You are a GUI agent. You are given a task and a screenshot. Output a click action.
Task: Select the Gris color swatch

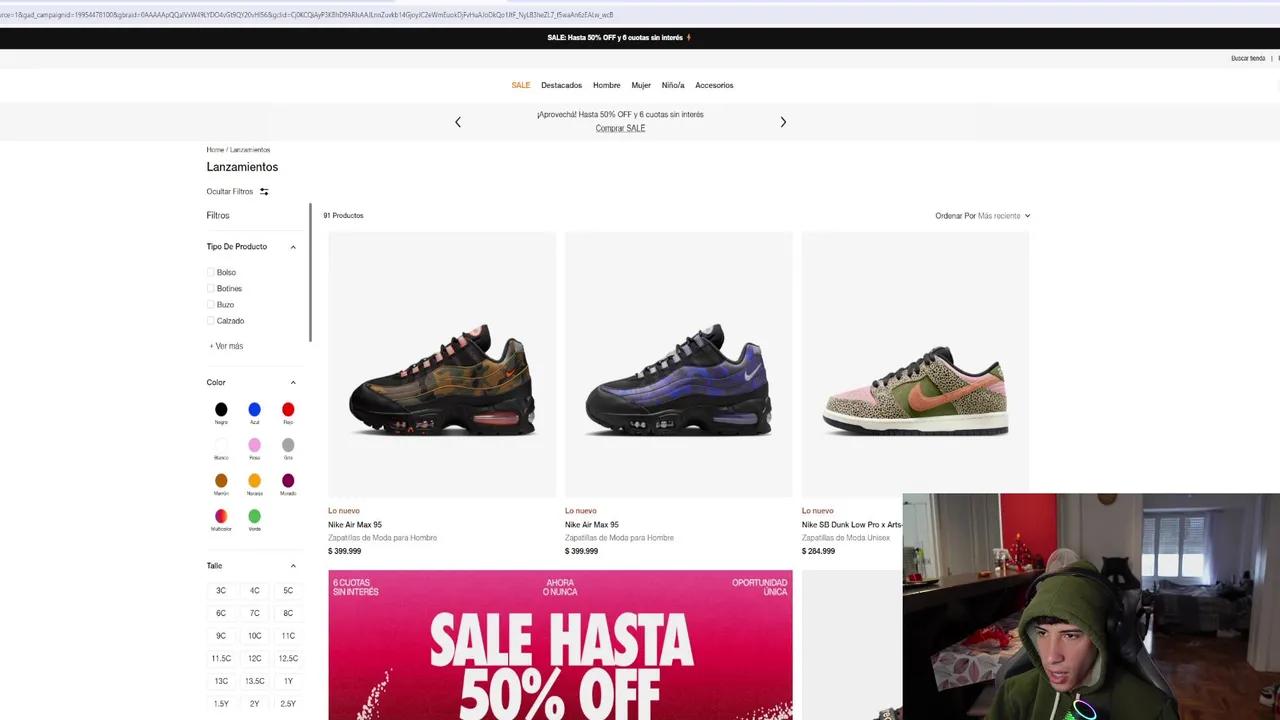tap(288, 445)
